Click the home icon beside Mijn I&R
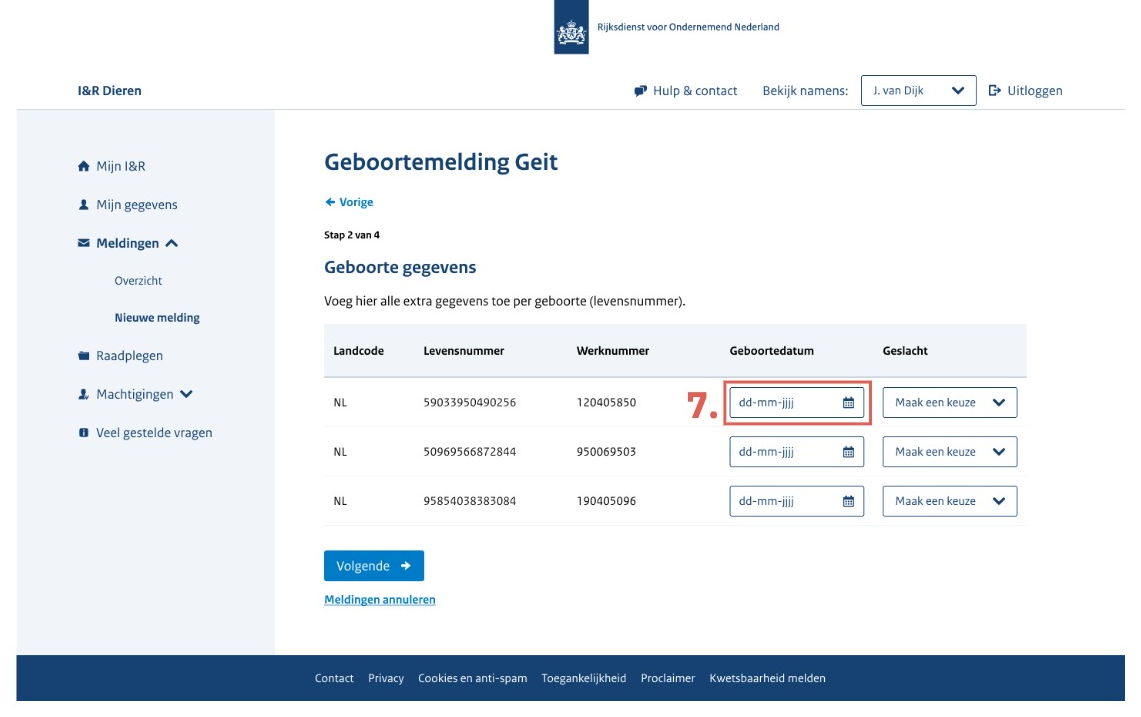 (84, 166)
